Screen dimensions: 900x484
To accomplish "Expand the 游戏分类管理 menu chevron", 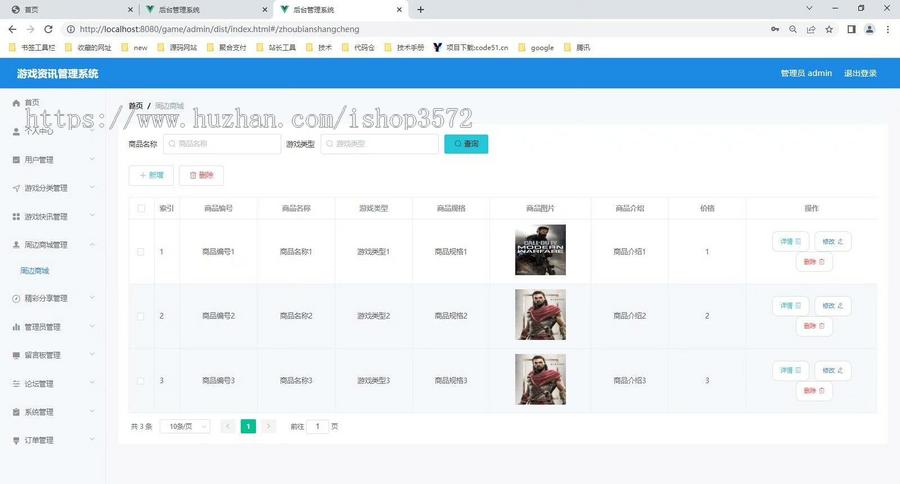I will [92, 188].
